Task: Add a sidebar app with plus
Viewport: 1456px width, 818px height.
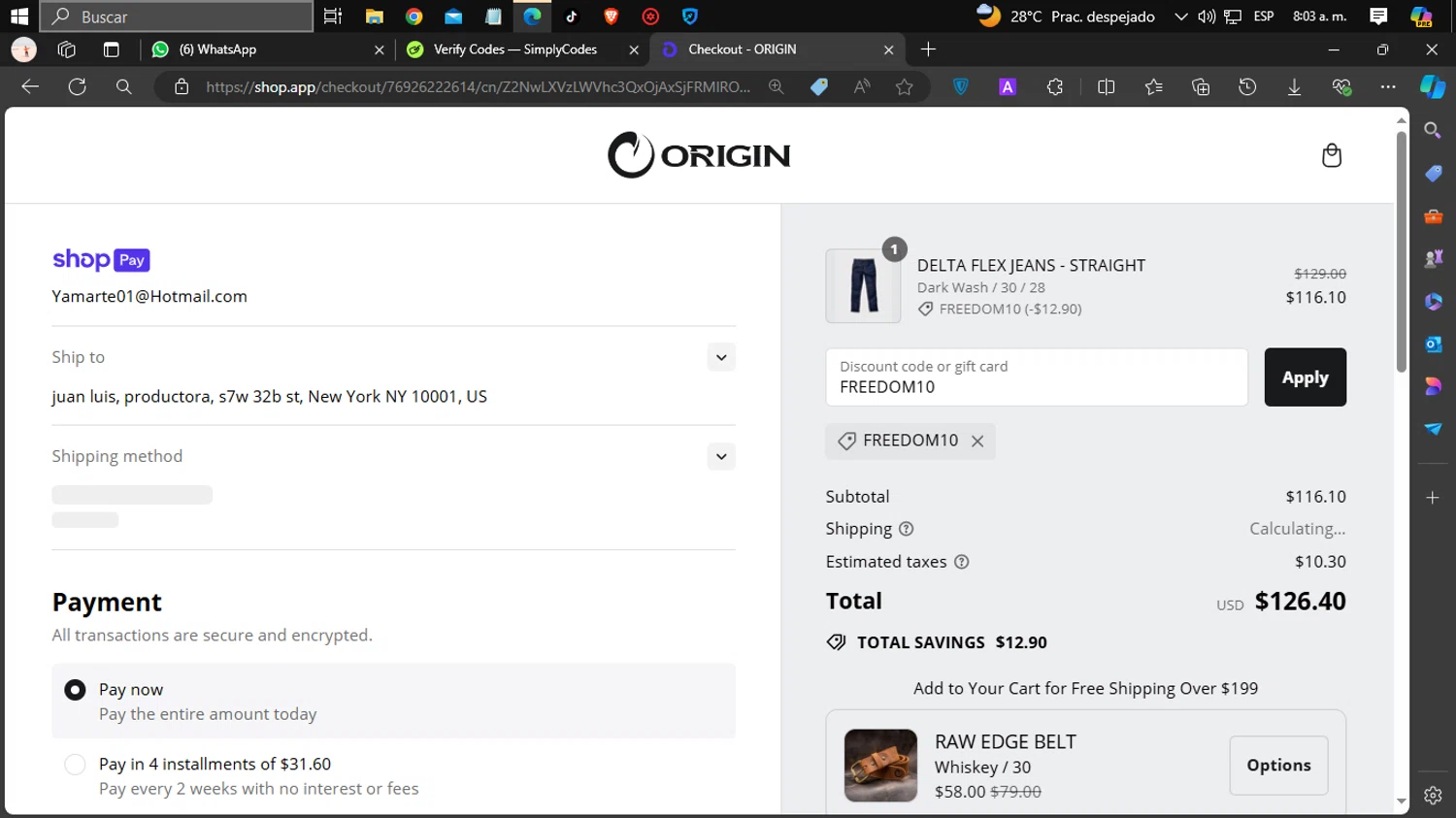Action: coord(1433,498)
